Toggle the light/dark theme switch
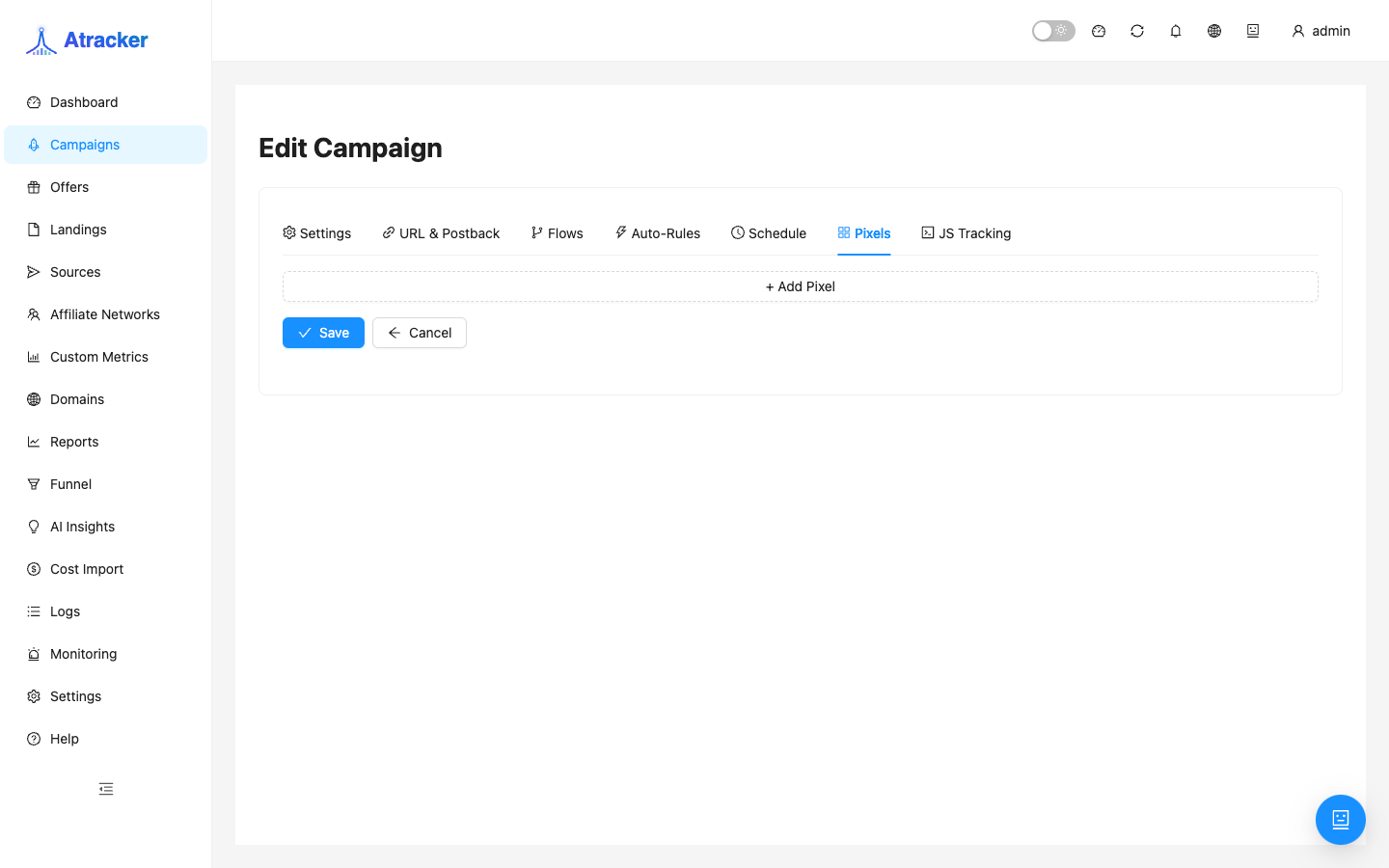Screen dimensions: 1389x868 1053,31
